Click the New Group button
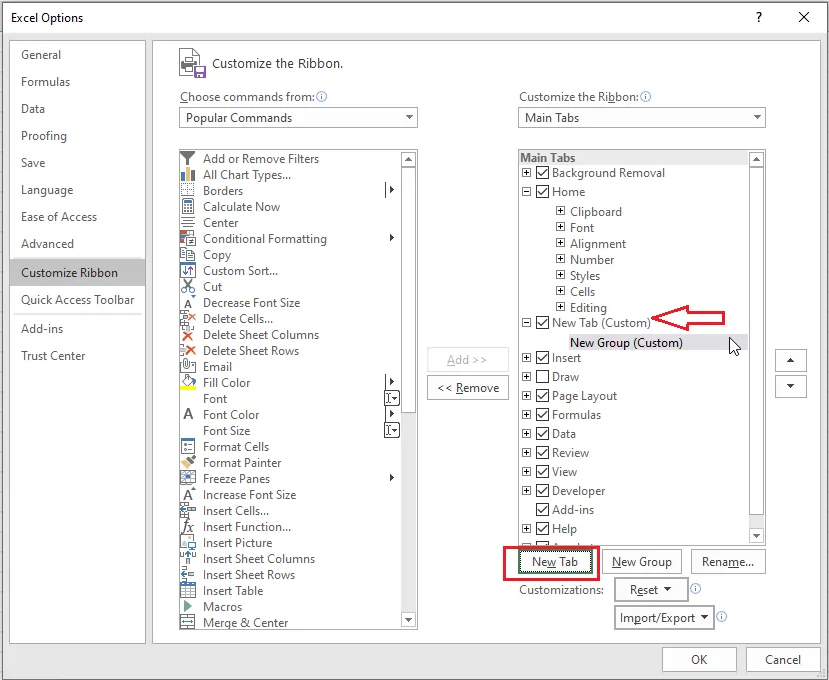Screen dimensions: 829x680 pos(642,562)
